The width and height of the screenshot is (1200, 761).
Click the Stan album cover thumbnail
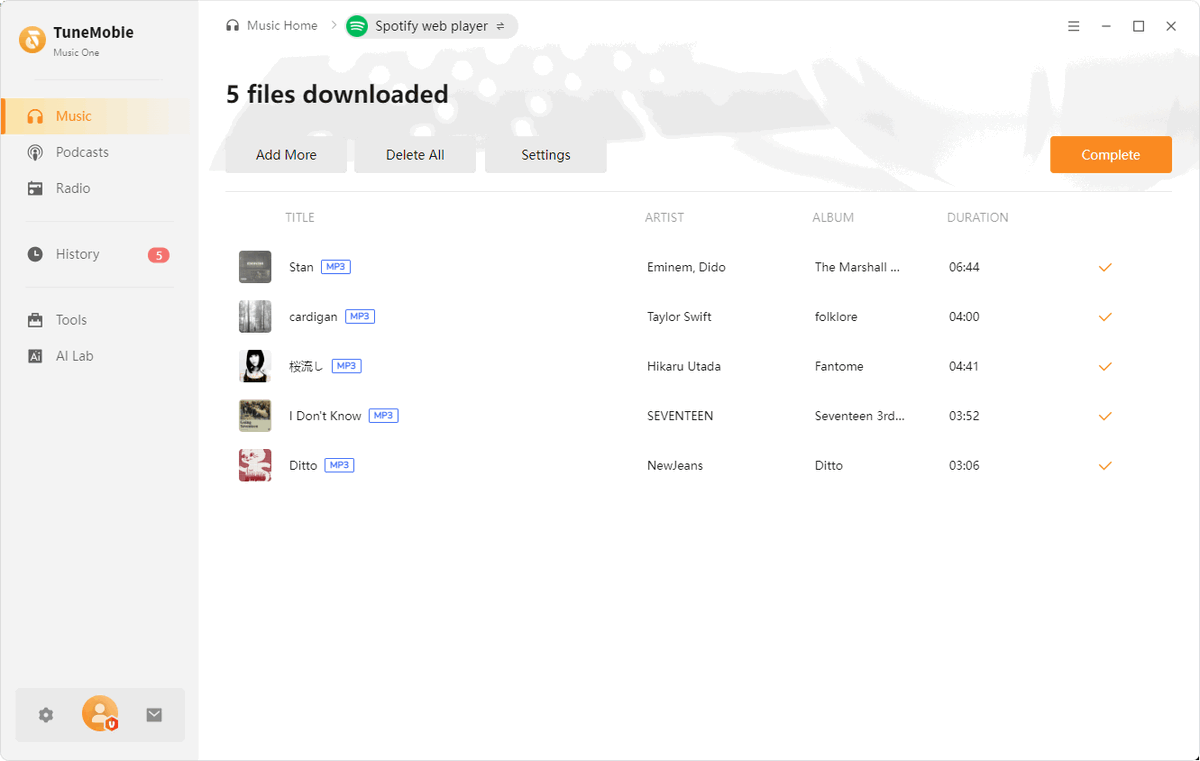pos(255,267)
